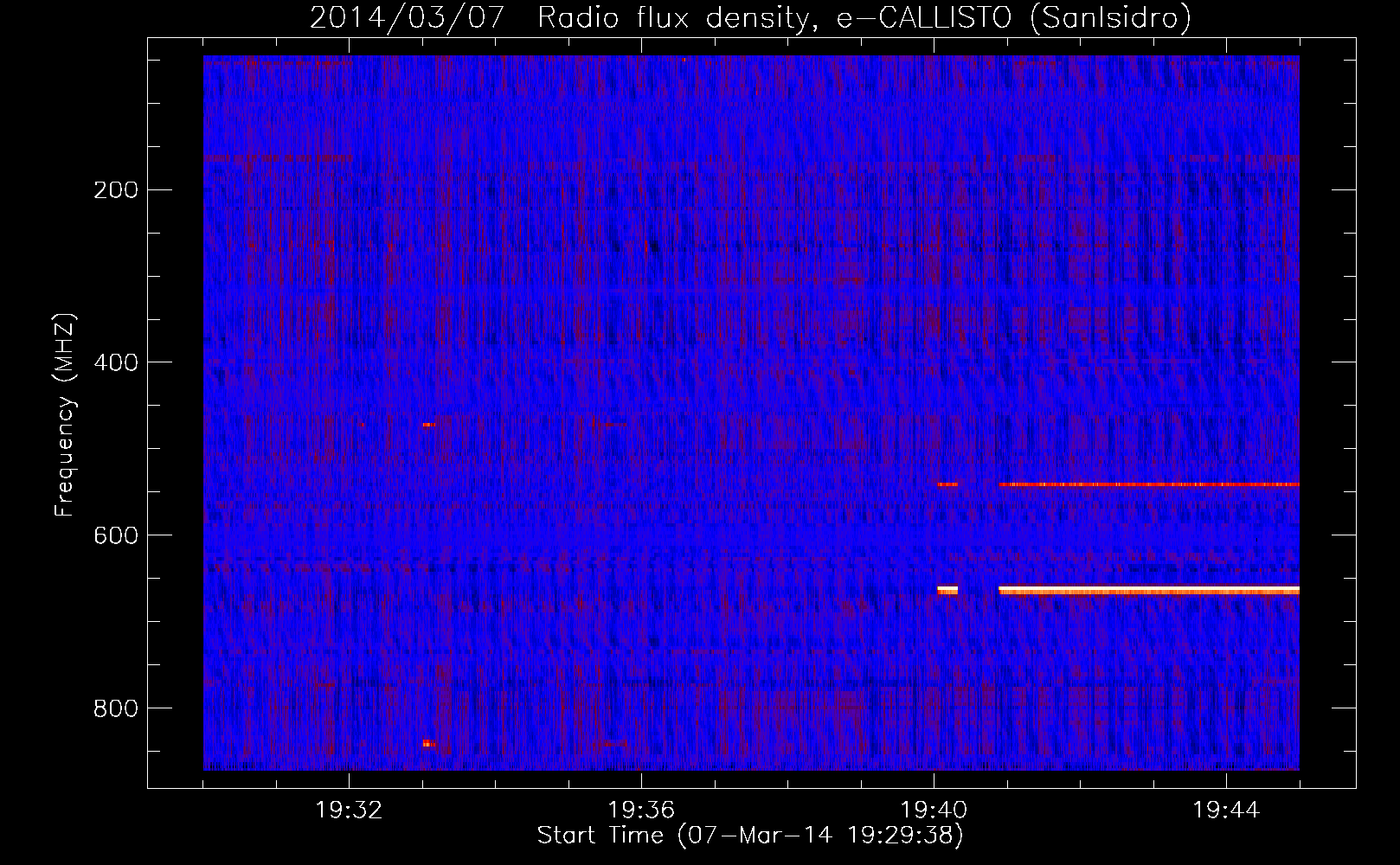The height and width of the screenshot is (865, 1400).
Task: Click the small red spot near 19:33 at 475 MHz
Action: 428,425
